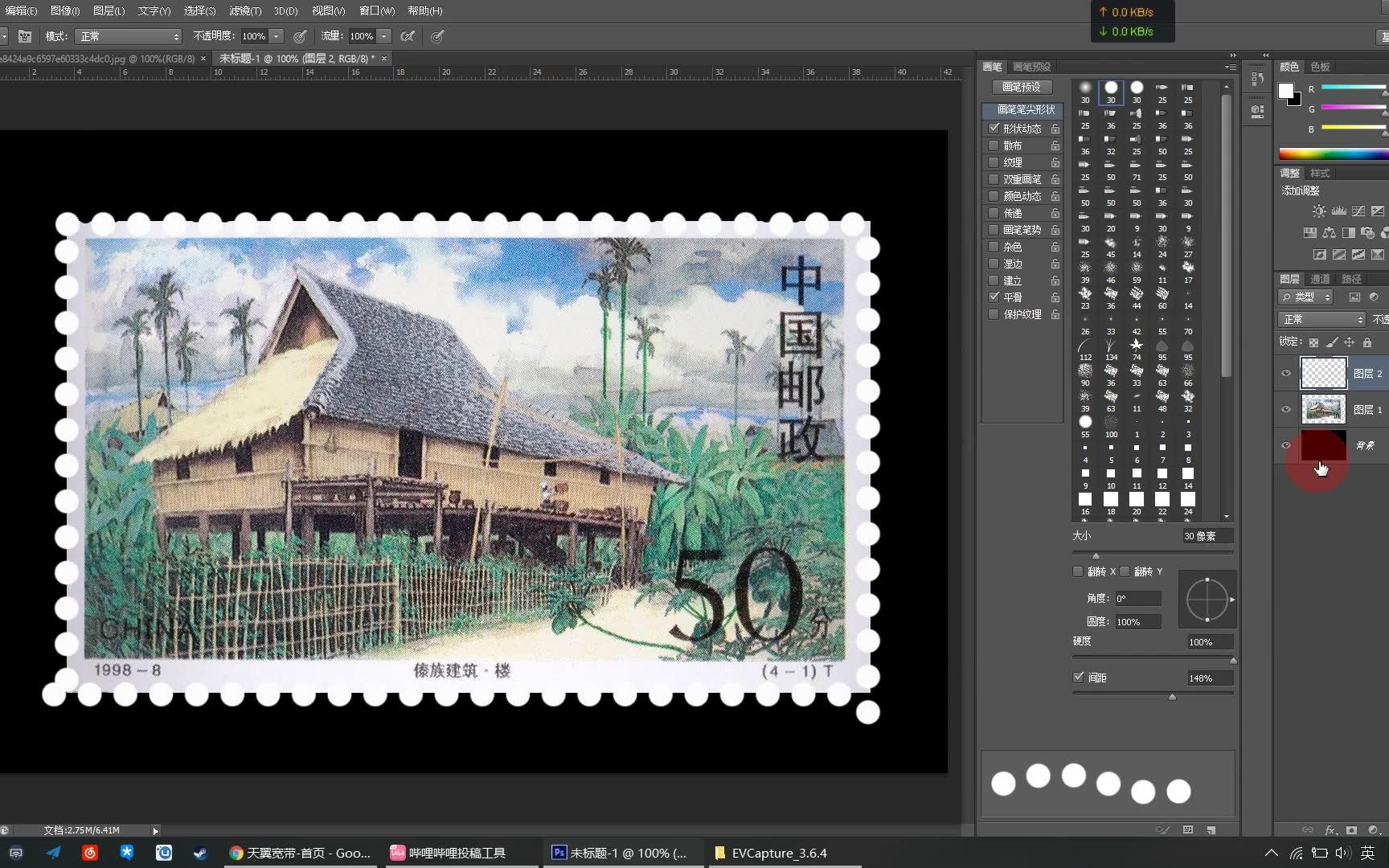Screen dimensions: 1389x868
Task: Add a Threshold adjustment
Action: 1358,255
